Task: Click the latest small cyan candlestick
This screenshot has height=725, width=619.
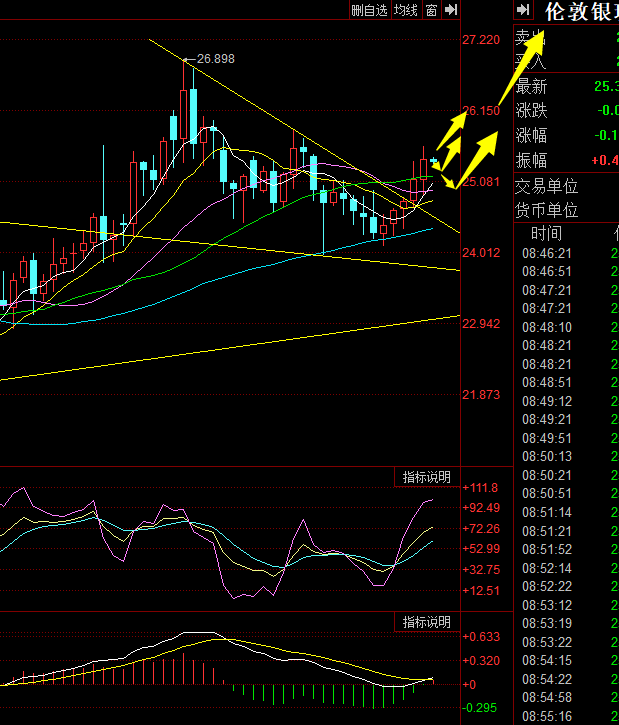Action: 434,161
